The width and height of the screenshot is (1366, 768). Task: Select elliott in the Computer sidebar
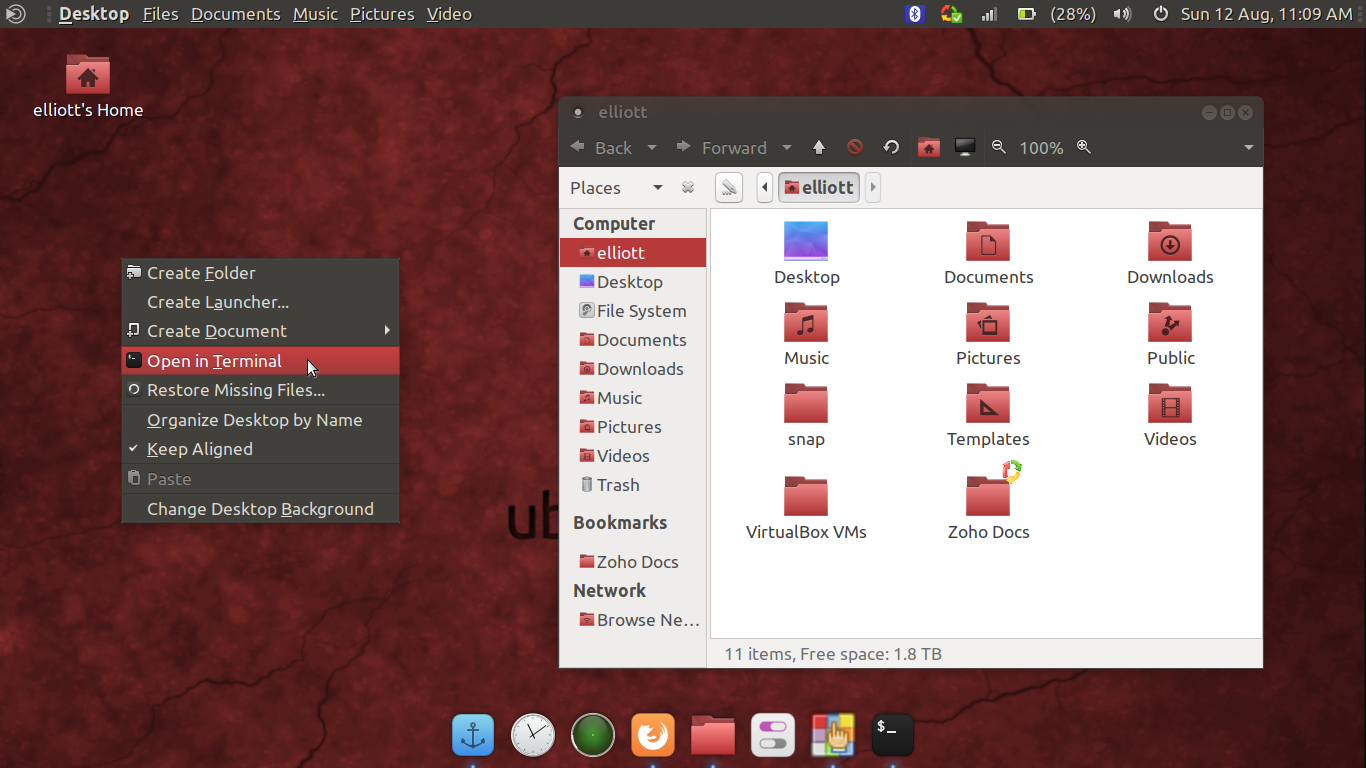click(x=633, y=253)
